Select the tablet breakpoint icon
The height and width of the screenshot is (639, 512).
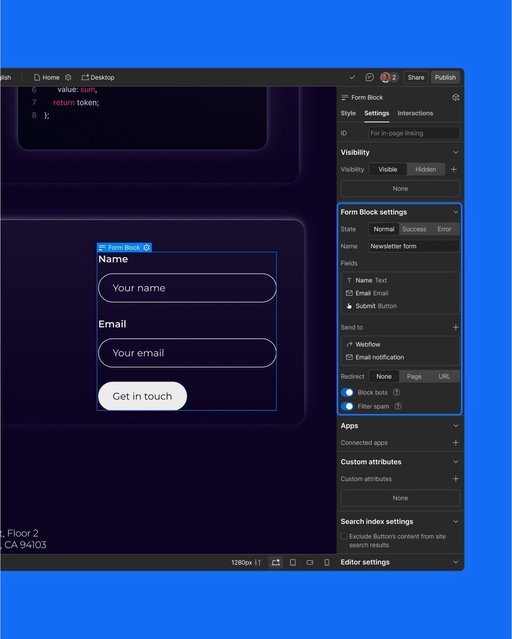tap(293, 562)
